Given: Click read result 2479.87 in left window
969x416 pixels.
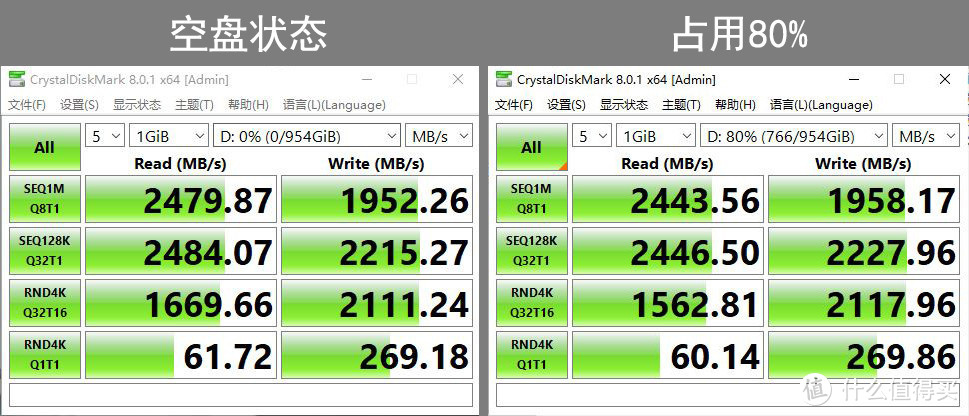Looking at the screenshot, I should pos(180,199).
